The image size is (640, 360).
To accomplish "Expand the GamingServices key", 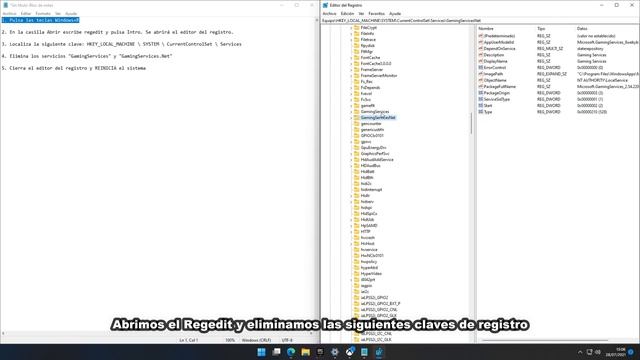I will (x=351, y=112).
